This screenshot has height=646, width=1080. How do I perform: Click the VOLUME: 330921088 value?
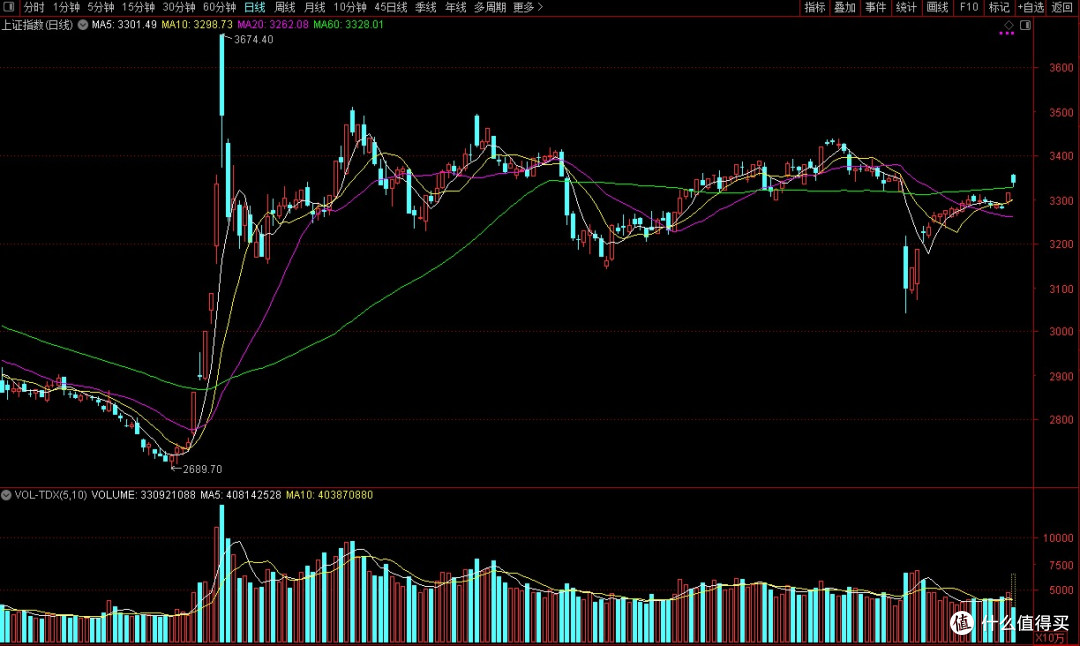pyautogui.click(x=143, y=495)
